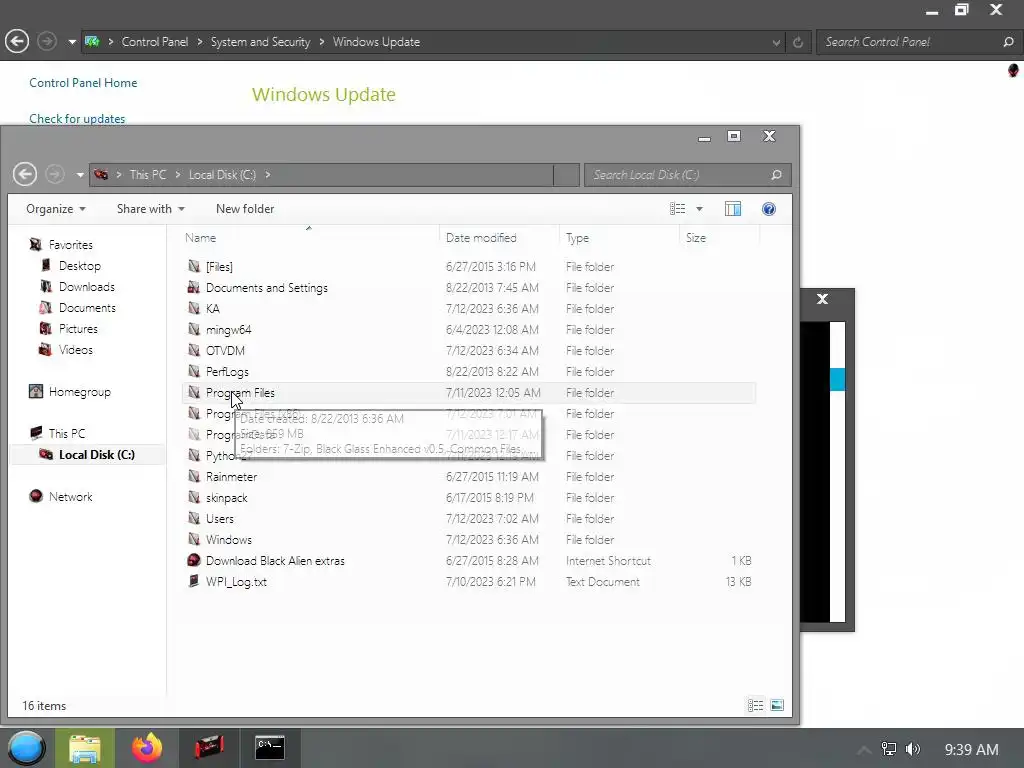Open Favorites in navigation pane
1024x768 pixels.
click(x=71, y=245)
